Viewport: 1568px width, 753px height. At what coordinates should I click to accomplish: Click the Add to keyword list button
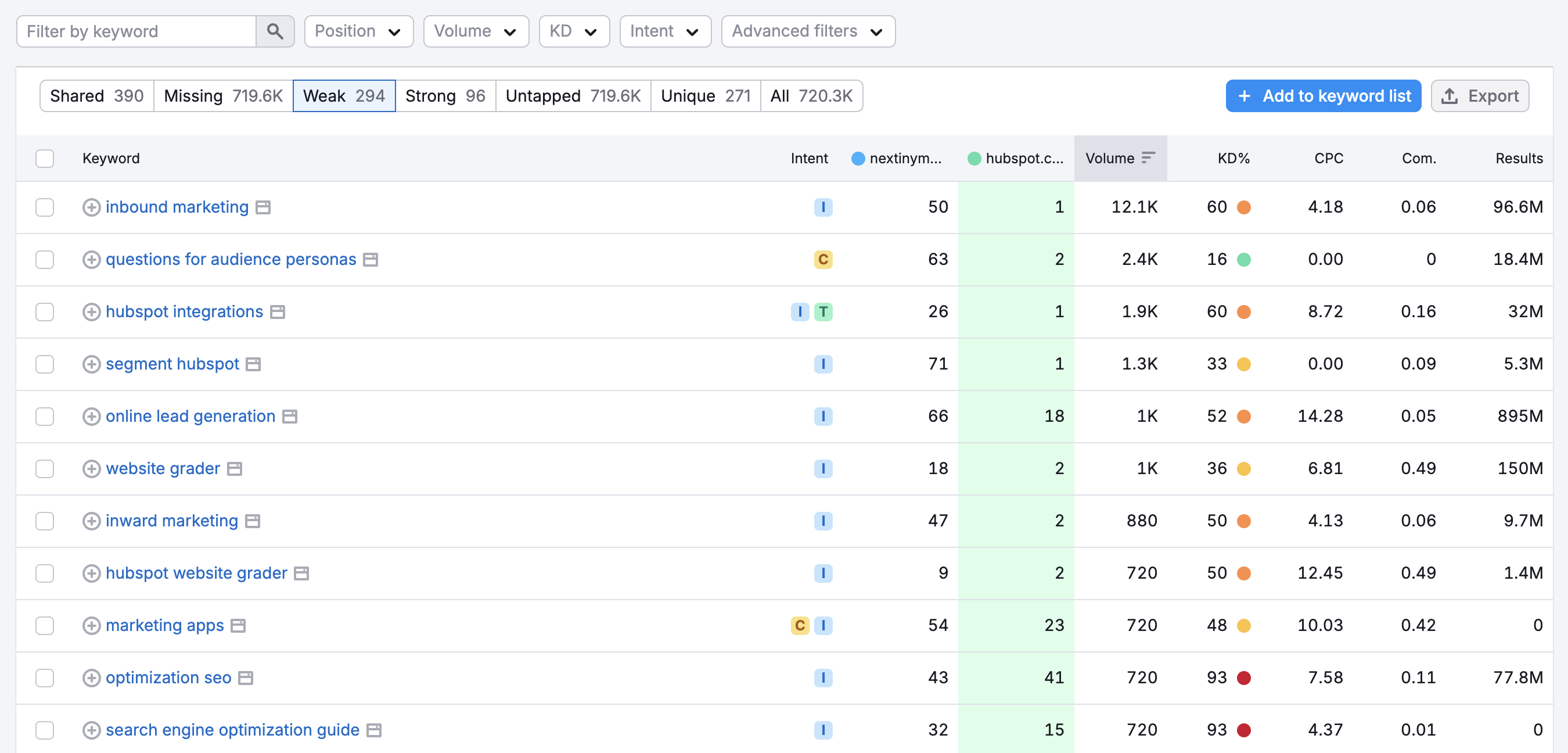coord(1323,96)
